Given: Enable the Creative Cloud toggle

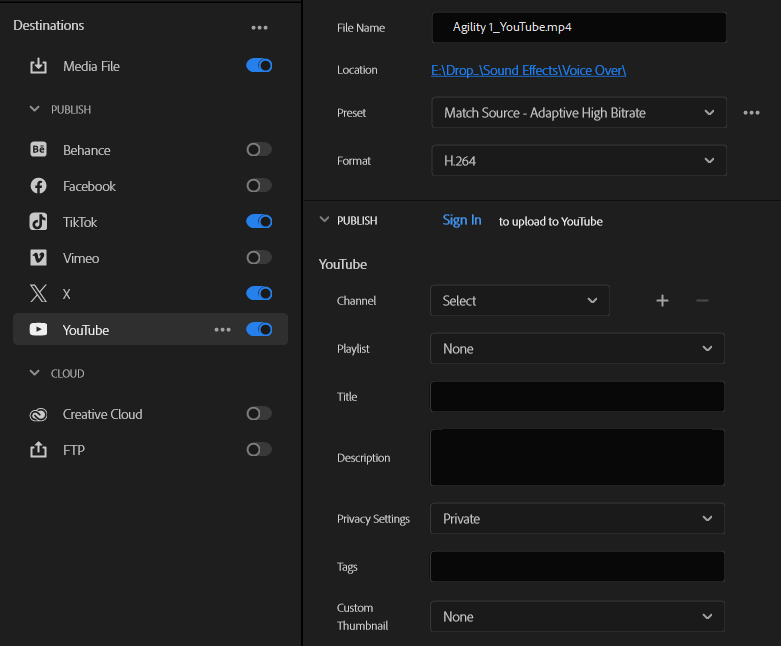Looking at the screenshot, I should 259,413.
